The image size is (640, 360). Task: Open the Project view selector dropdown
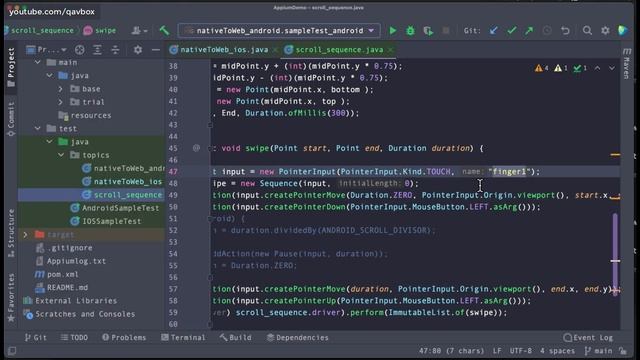click(46, 50)
